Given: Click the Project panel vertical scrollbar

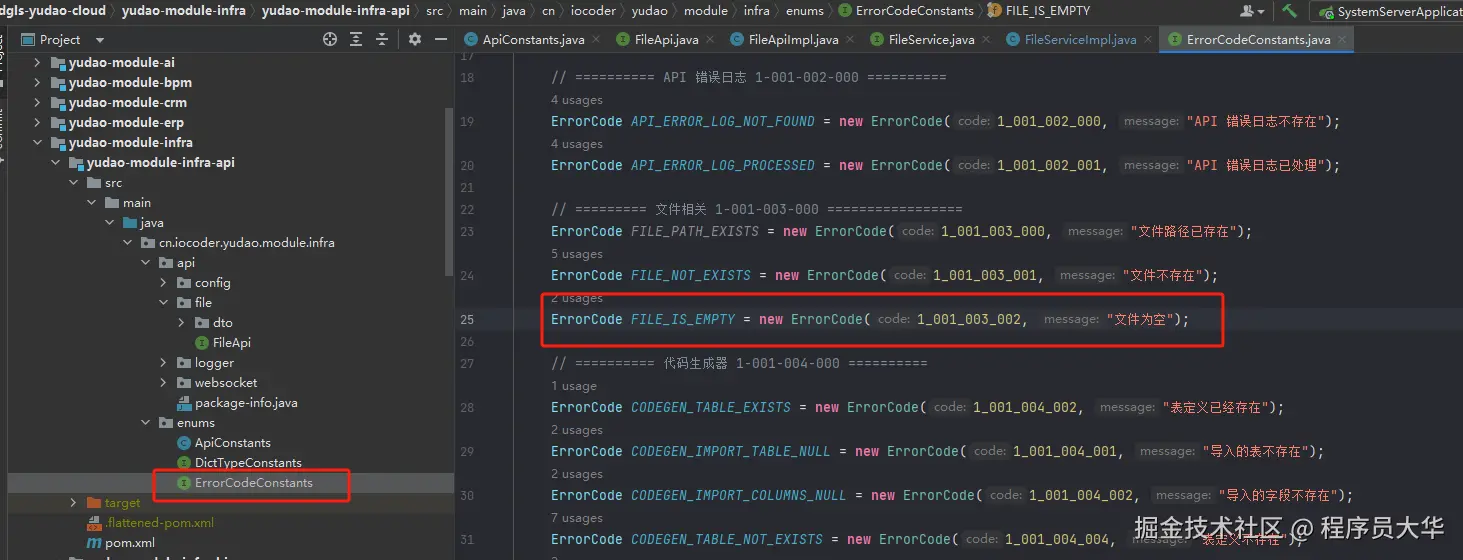Looking at the screenshot, I should pos(449,193).
